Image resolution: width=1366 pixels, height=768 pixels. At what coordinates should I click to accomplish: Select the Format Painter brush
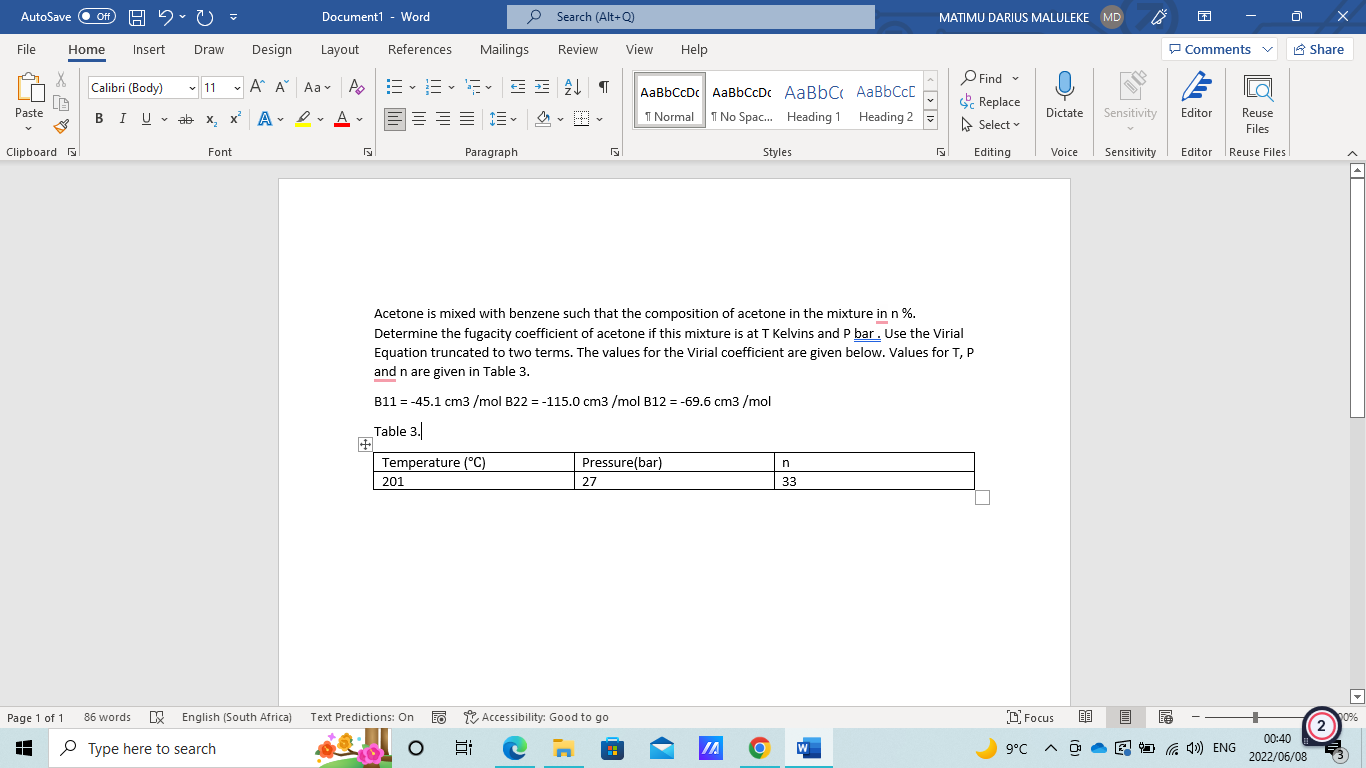click(61, 126)
